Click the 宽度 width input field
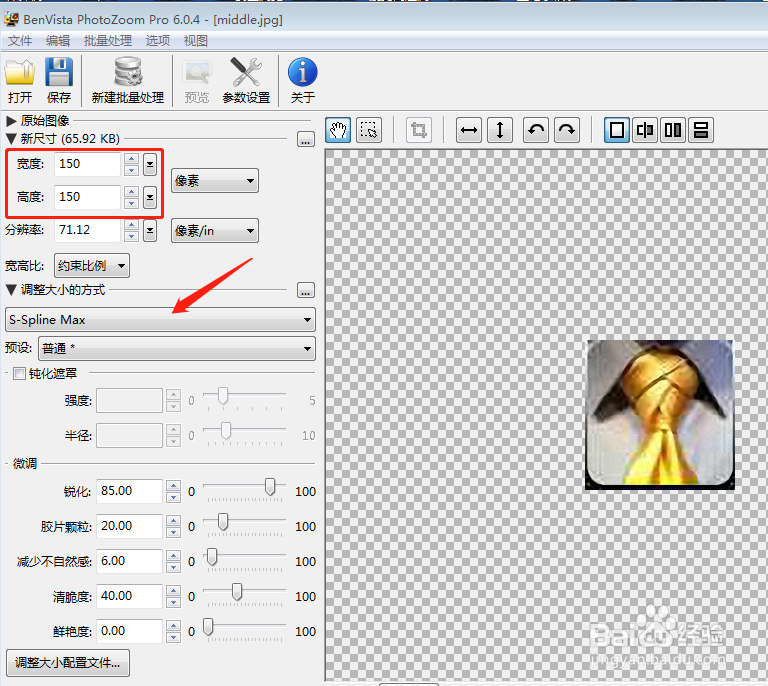This screenshot has height=686, width=768. tap(87, 164)
